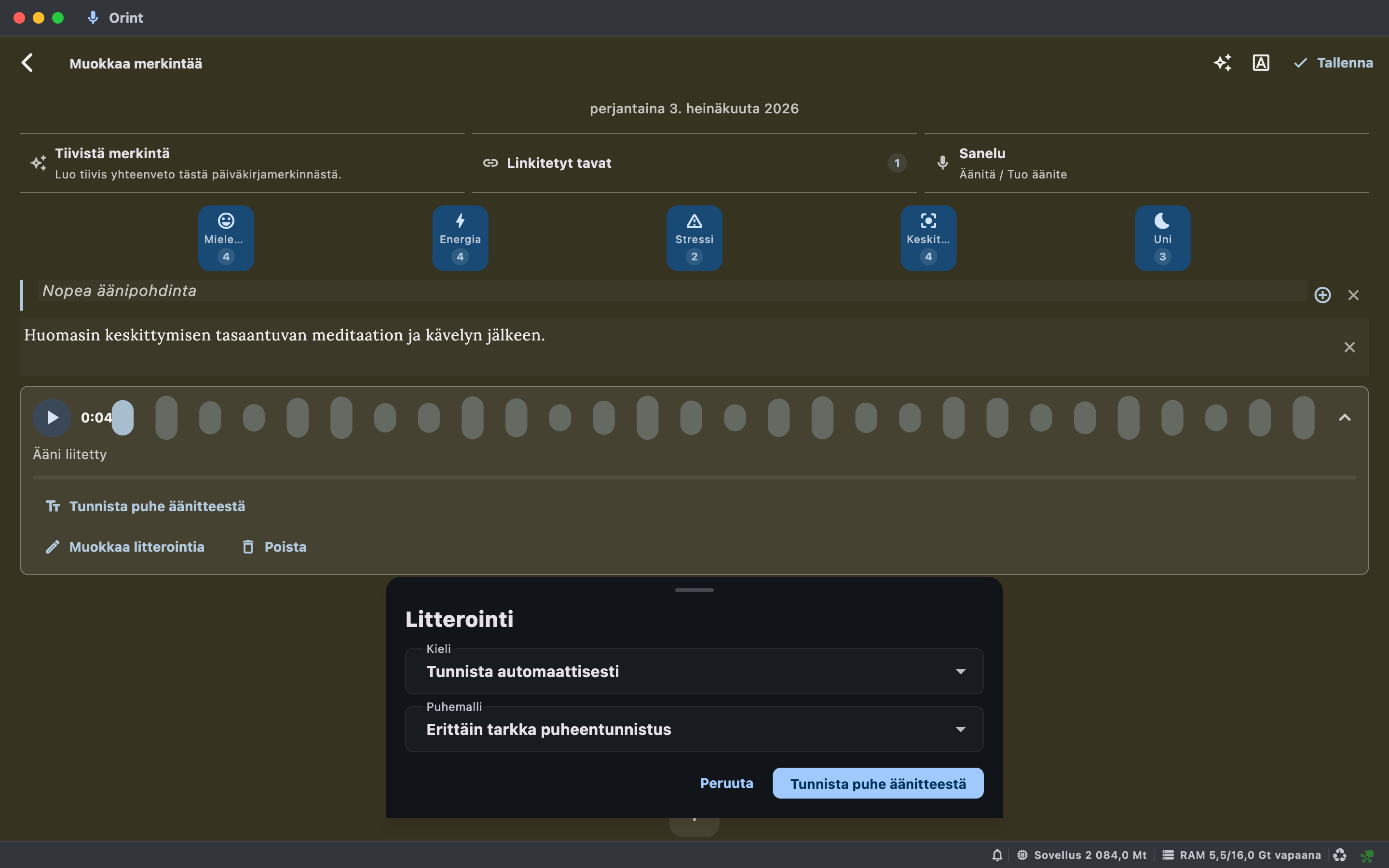Click the Nopea äänipohdinta title field
The image size is (1389, 868).
coord(671,291)
